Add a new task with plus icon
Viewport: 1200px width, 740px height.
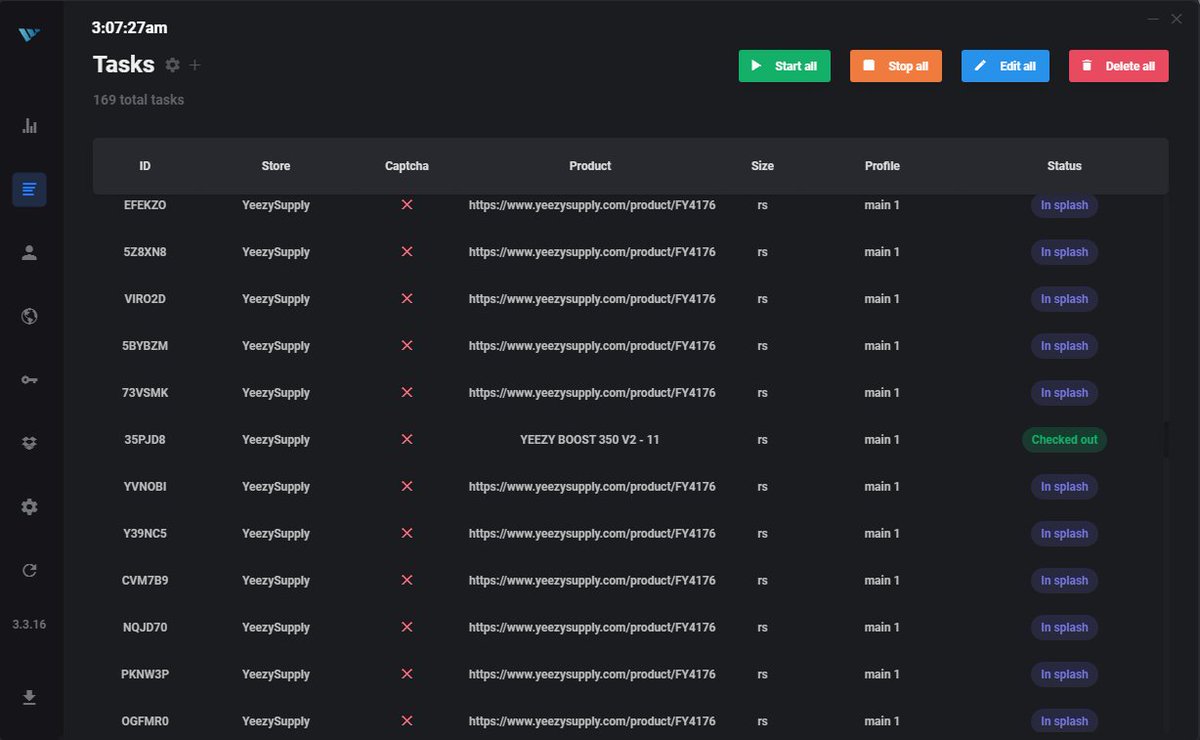[x=195, y=65]
